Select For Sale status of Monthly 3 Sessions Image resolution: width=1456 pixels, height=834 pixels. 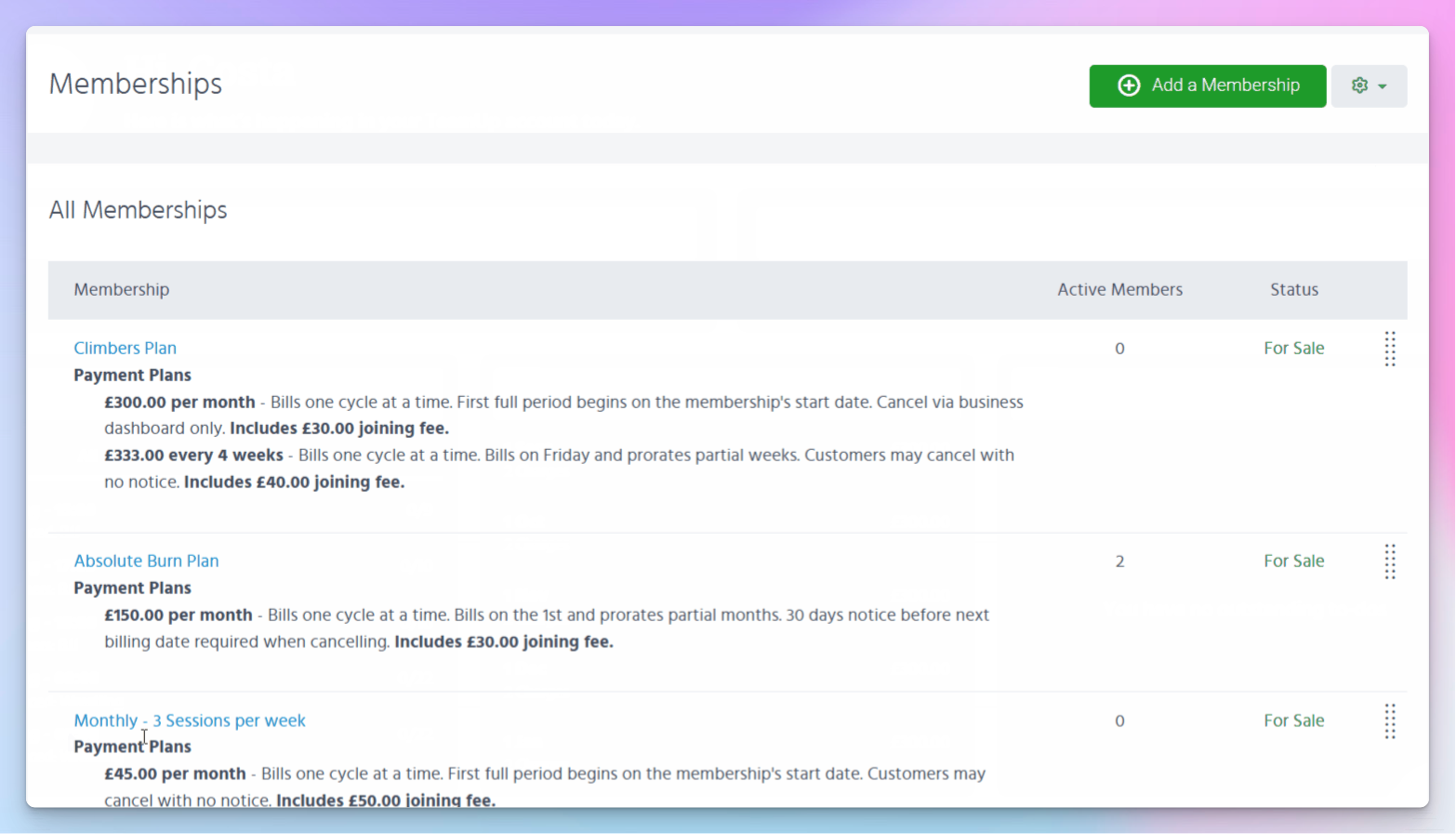point(1293,721)
